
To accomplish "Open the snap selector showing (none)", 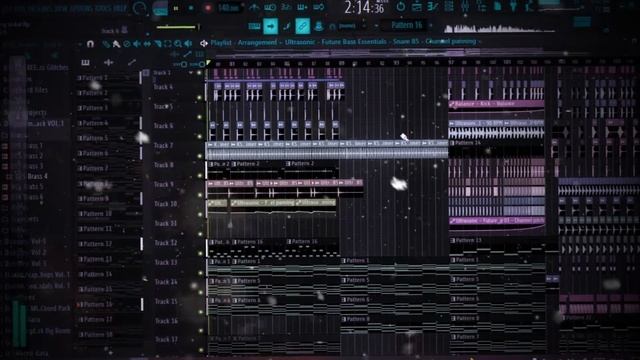I will (x=347, y=26).
